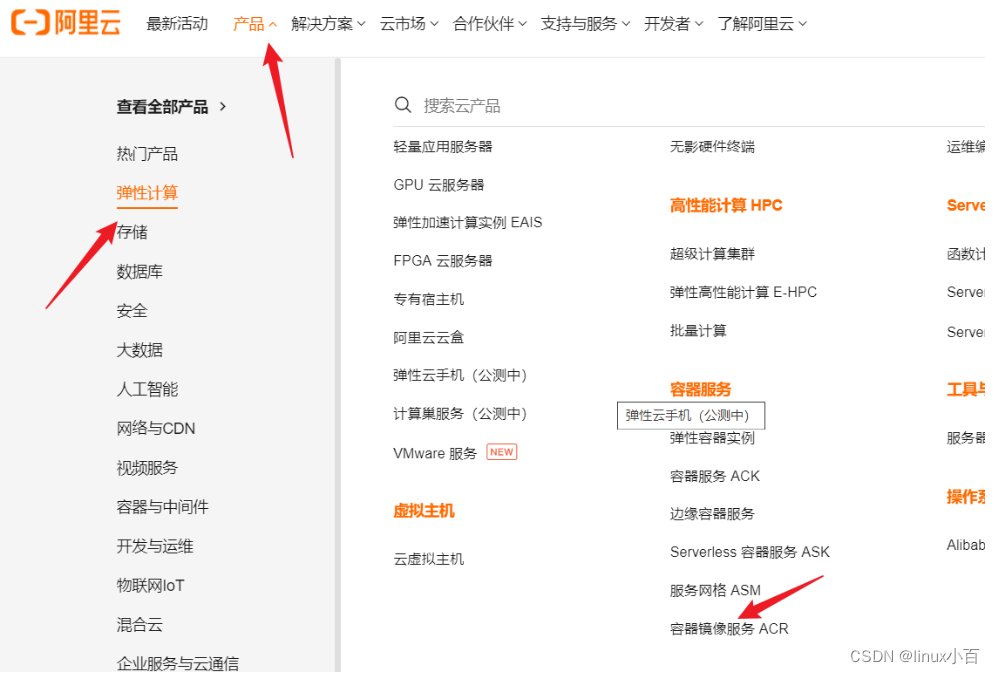Collapse the 产品 menu
This screenshot has height=674, width=995.
(254, 23)
